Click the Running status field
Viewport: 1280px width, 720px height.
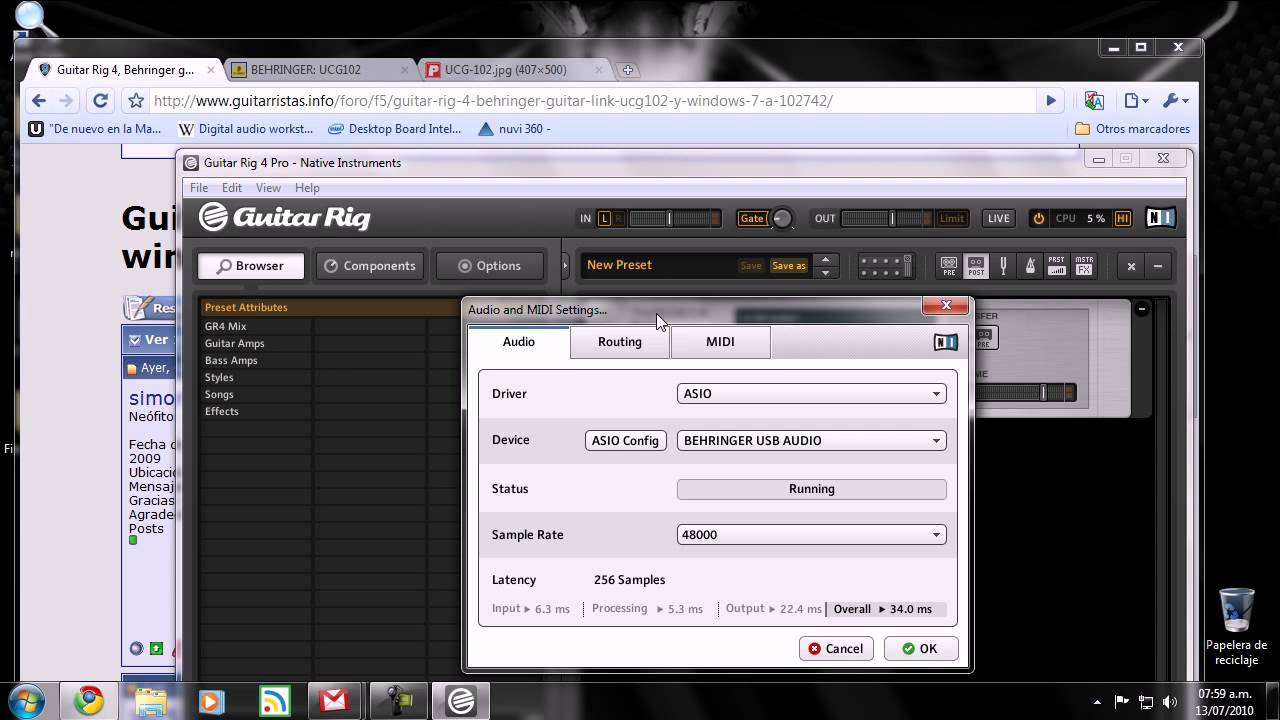click(812, 489)
